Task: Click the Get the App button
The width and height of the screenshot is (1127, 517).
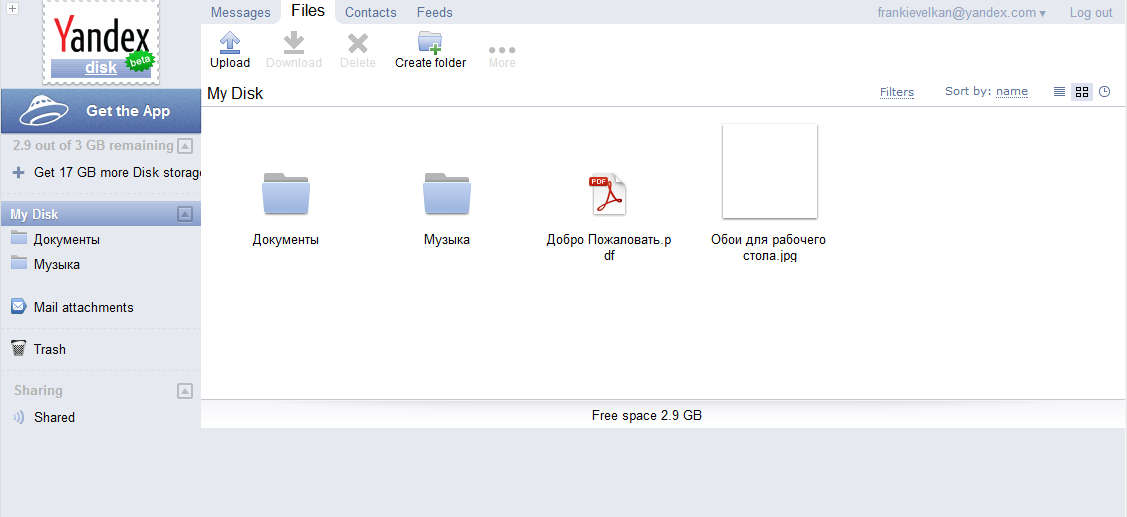Action: (101, 111)
